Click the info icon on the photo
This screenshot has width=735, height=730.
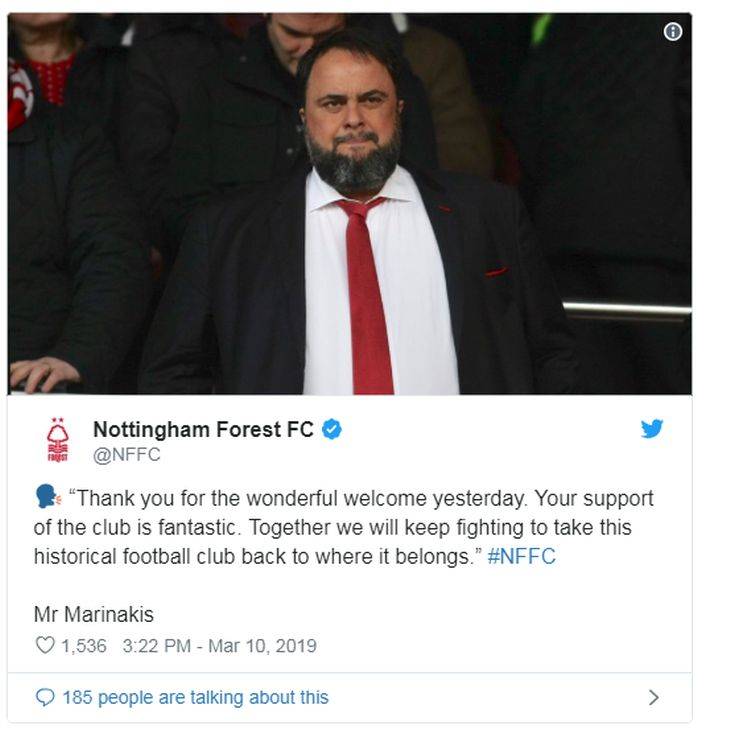pos(673,32)
